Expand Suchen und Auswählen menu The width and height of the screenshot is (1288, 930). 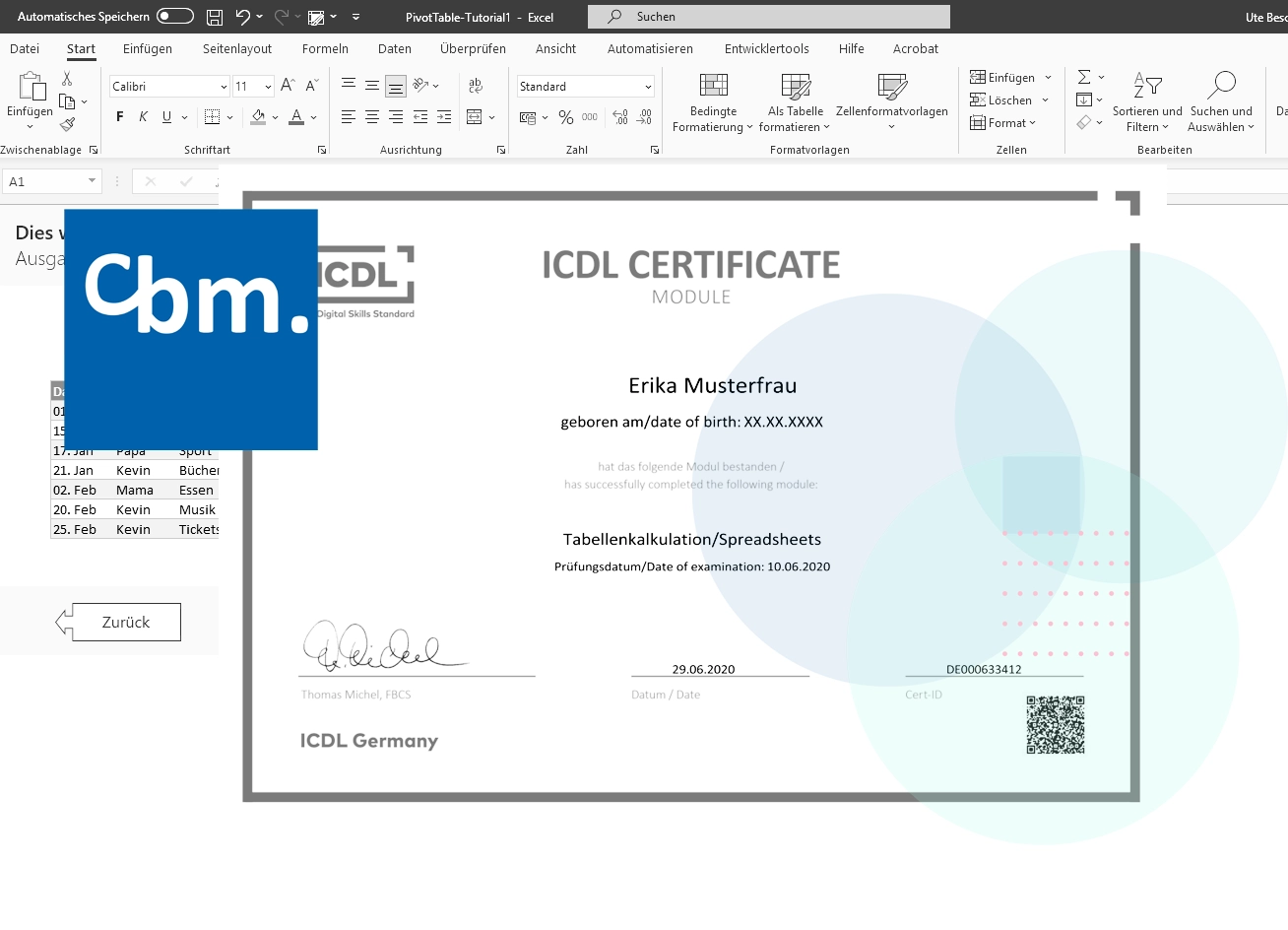pyautogui.click(x=1221, y=102)
